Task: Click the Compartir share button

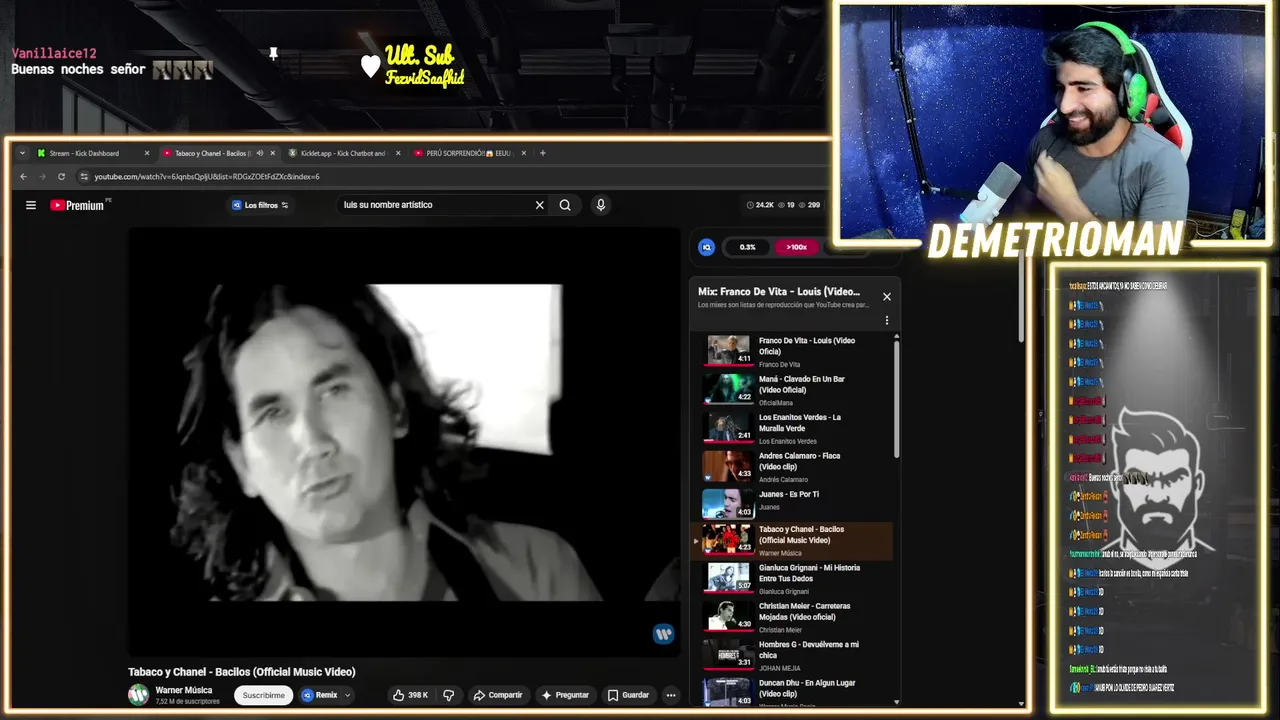Action: [x=497, y=695]
